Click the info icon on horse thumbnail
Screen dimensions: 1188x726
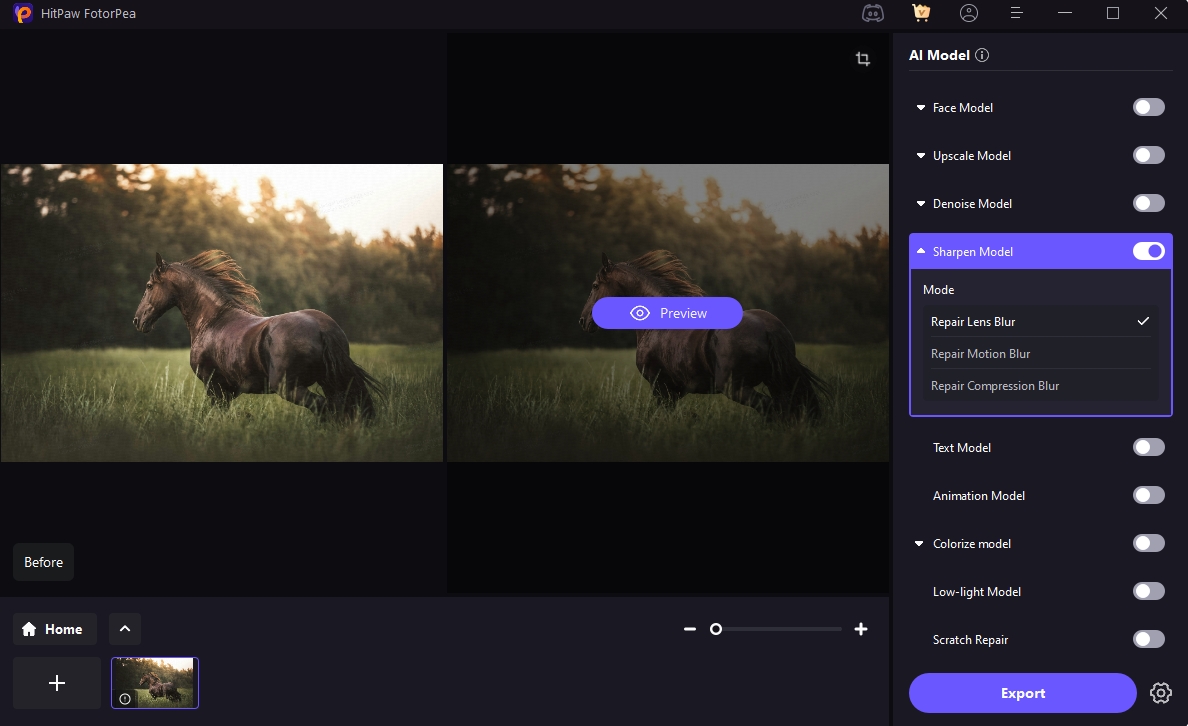[x=125, y=699]
